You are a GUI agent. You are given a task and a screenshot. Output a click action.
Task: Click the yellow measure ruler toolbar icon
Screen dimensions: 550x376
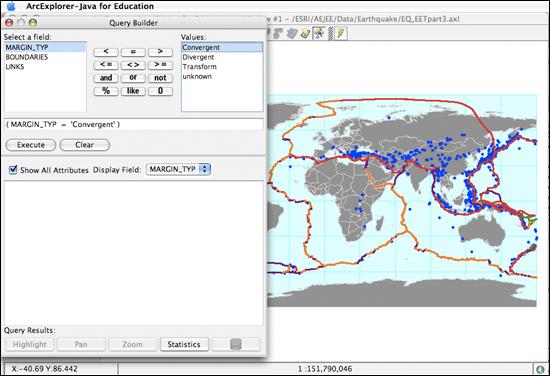[x=306, y=34]
